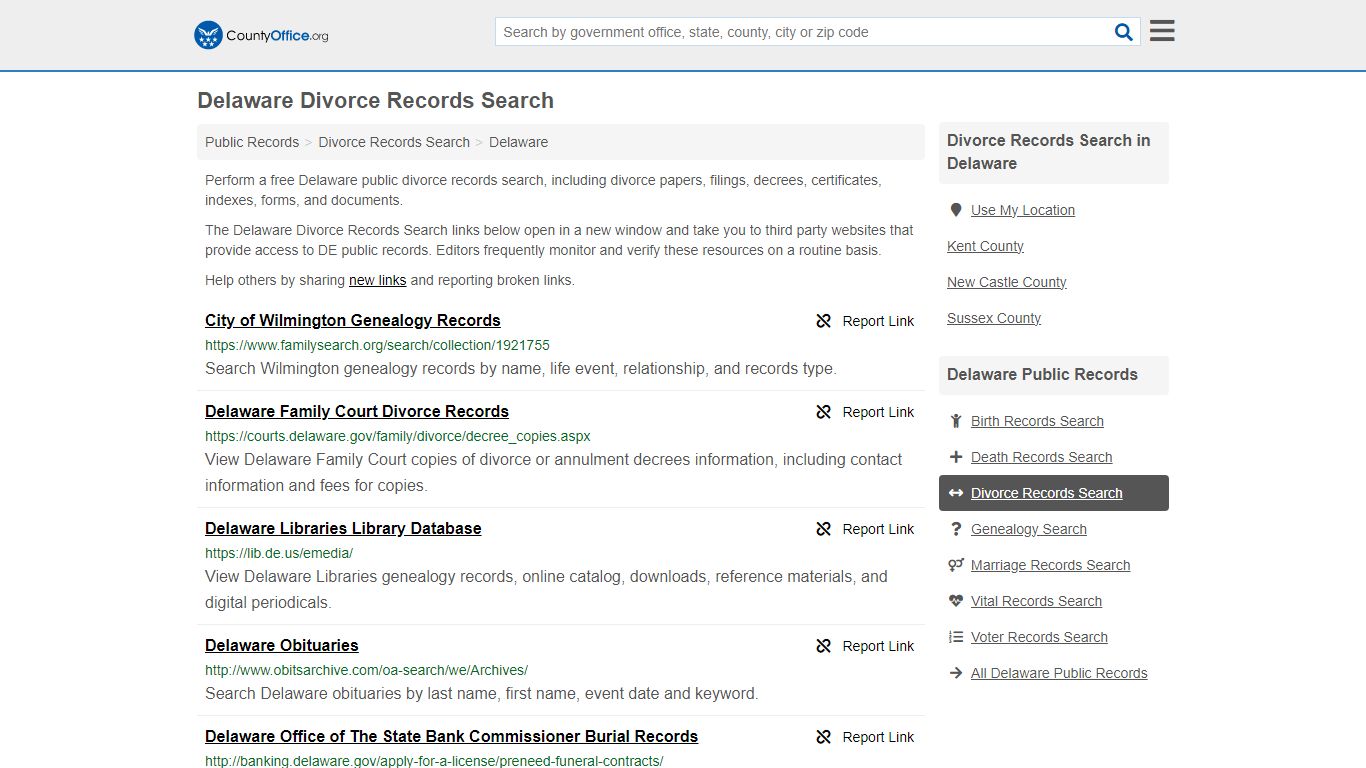Screen dimensions: 1366x768
Task: Click the courts.delaware.gov decree_copies URL
Action: 398,436
